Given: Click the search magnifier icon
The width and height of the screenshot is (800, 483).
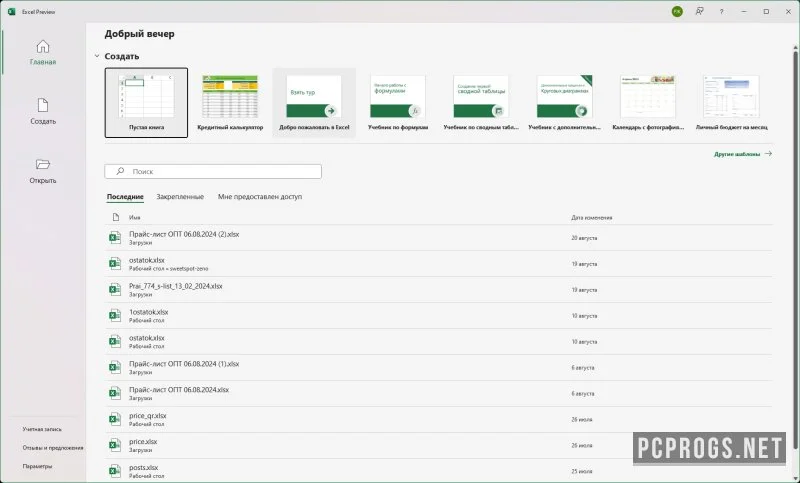Looking at the screenshot, I should (x=120, y=171).
